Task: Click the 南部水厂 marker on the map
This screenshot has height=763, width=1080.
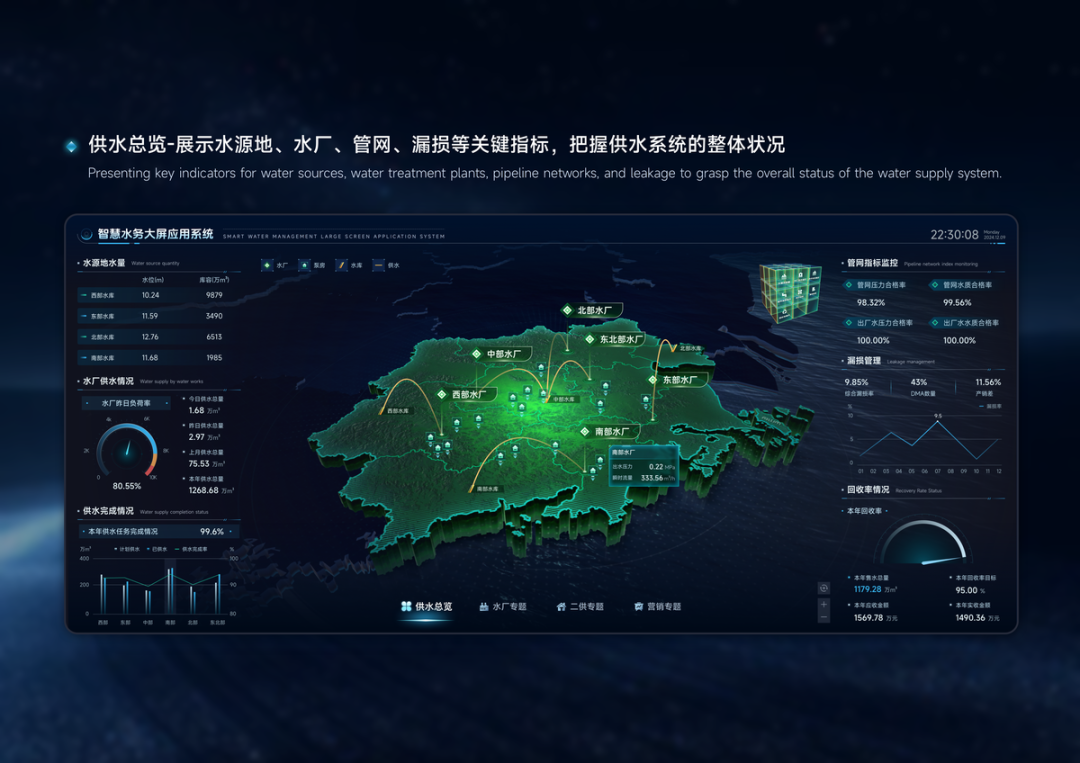Action: [606, 430]
